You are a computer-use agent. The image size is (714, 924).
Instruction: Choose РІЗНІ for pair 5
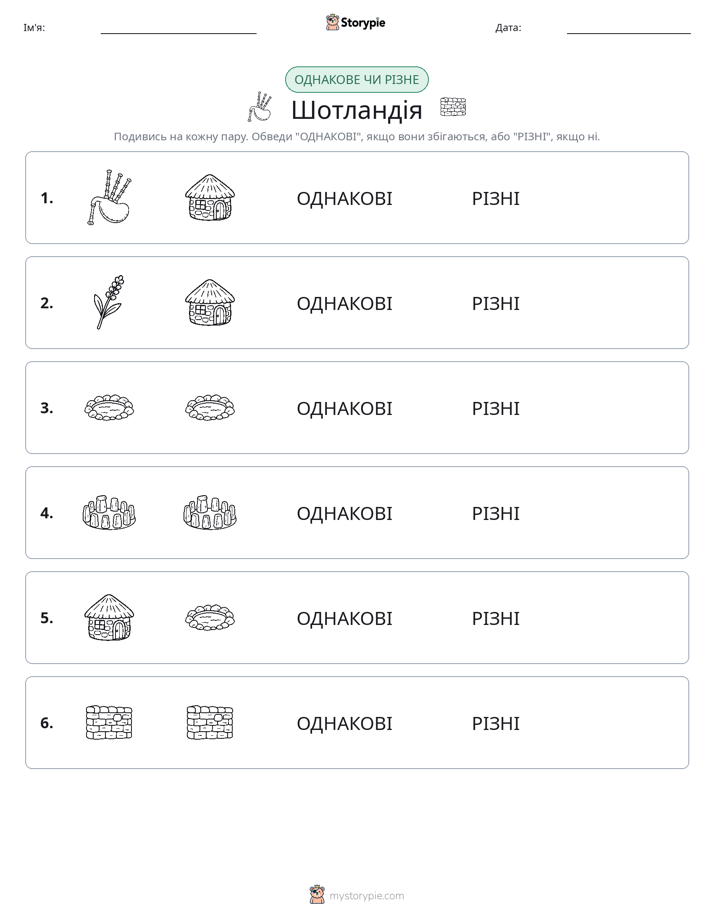[495, 618]
